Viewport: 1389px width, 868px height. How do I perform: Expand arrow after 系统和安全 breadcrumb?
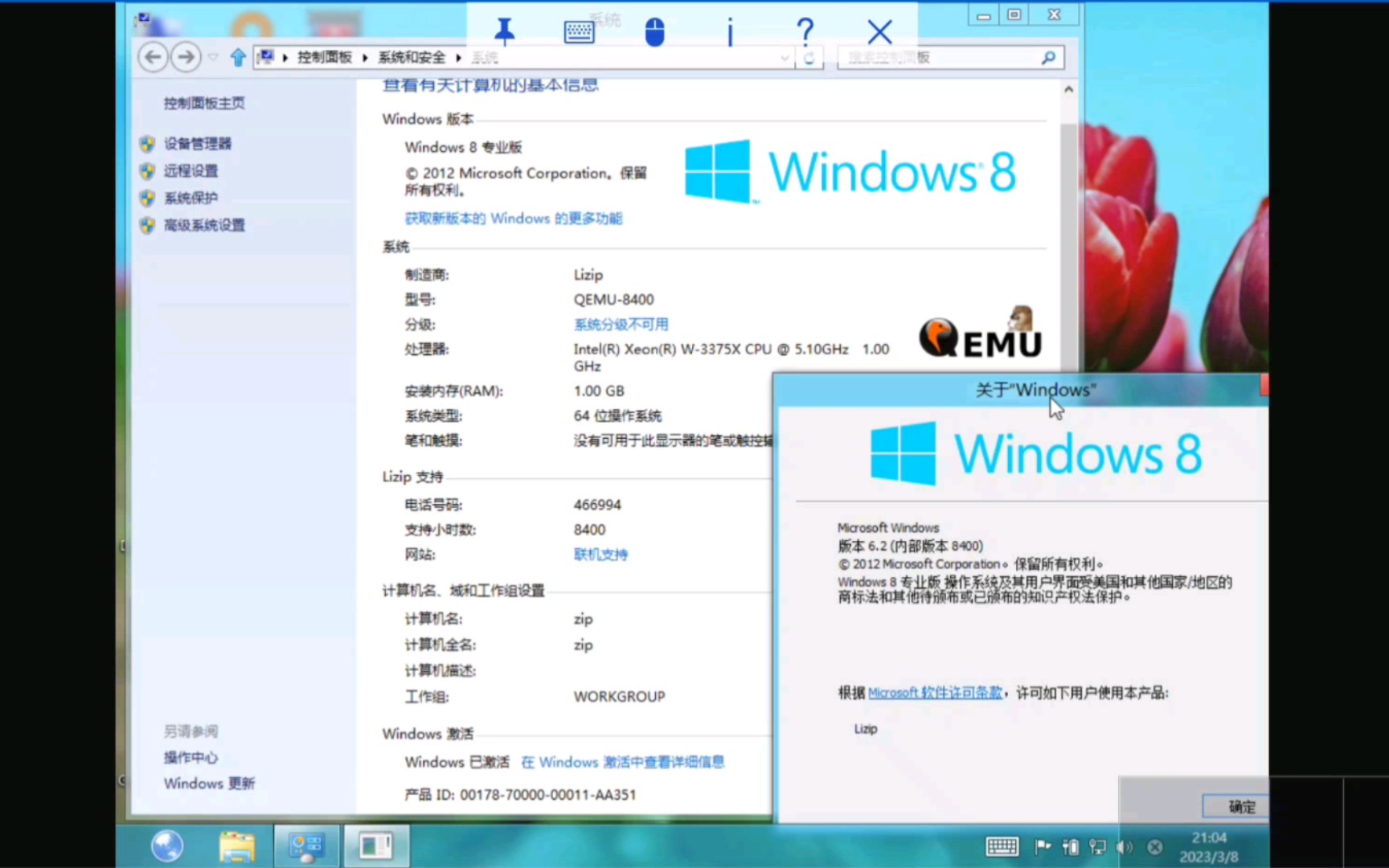pos(458,58)
